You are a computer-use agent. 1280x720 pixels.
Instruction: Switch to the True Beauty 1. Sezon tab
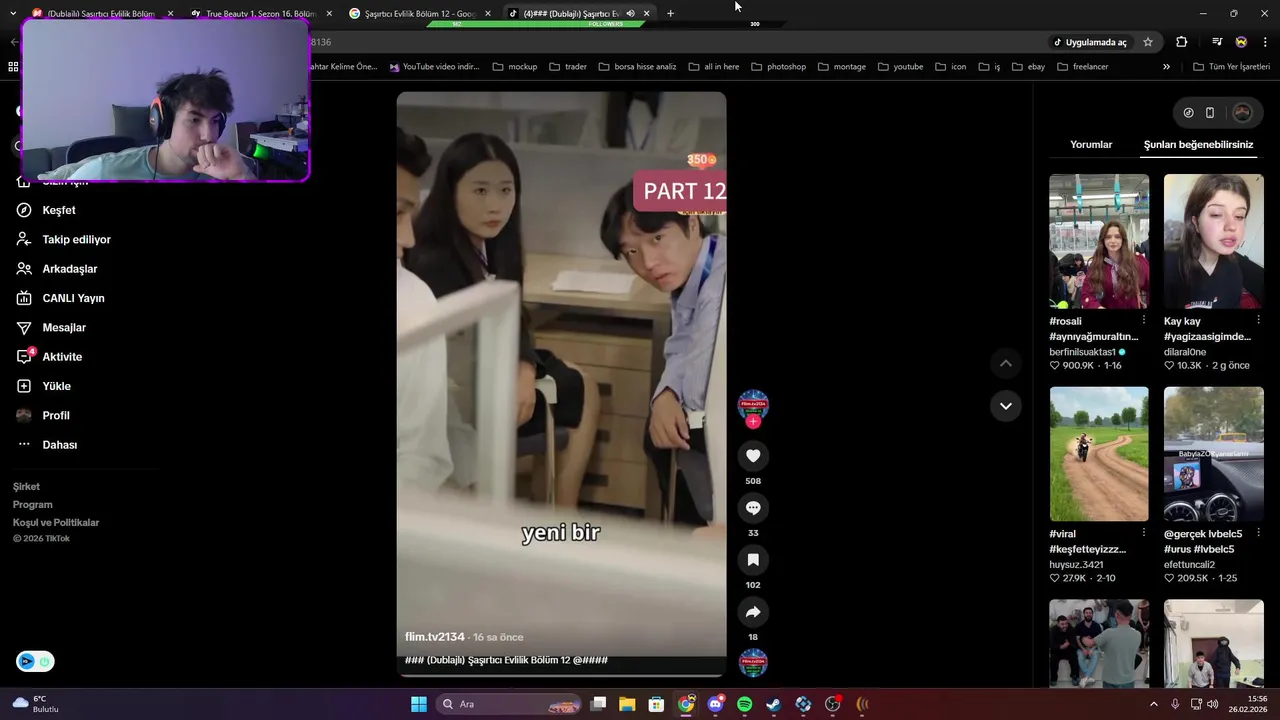259,13
